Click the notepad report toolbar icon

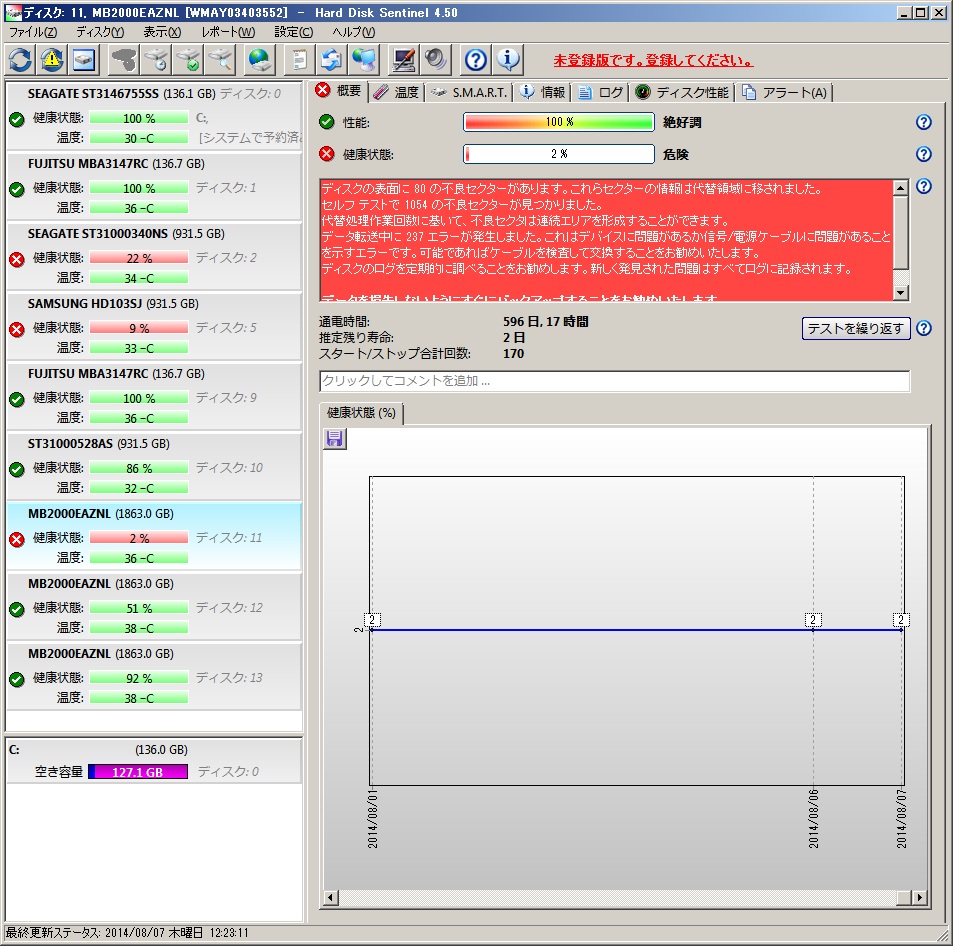[298, 60]
